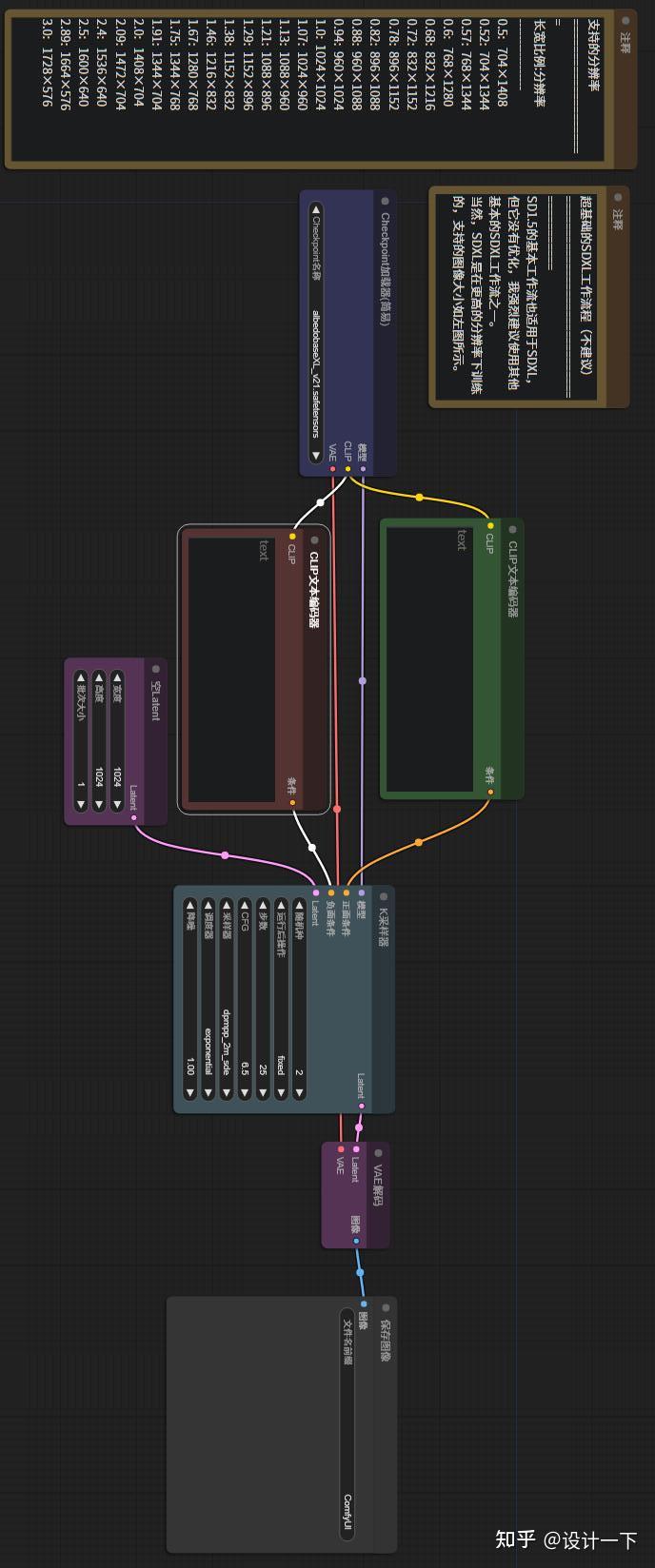Screen dimensions: 655x1568
Task: Open the Checkpoint名称 model dropdown
Action: [x=316, y=333]
